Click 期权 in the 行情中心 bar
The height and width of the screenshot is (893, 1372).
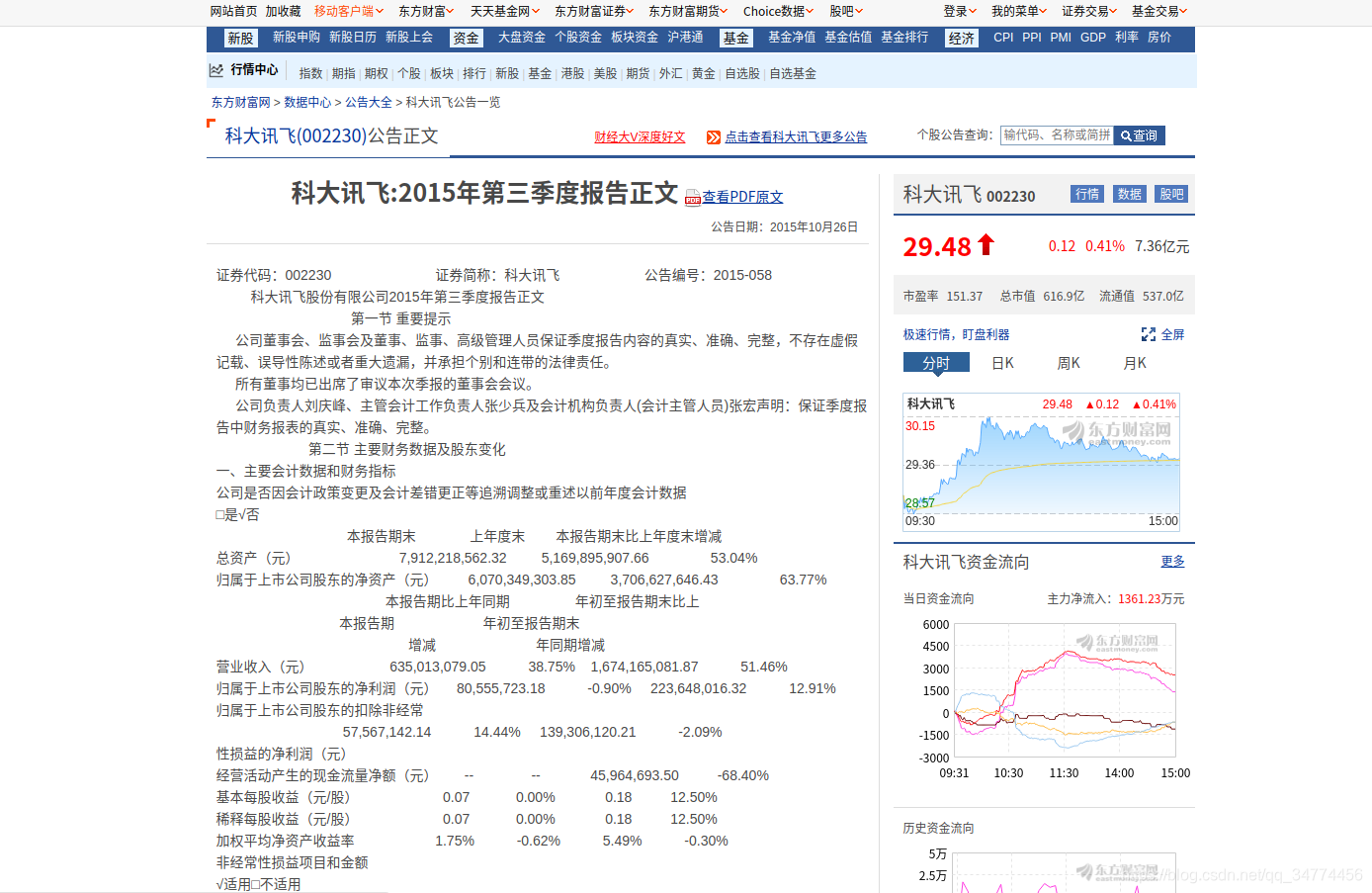point(376,73)
